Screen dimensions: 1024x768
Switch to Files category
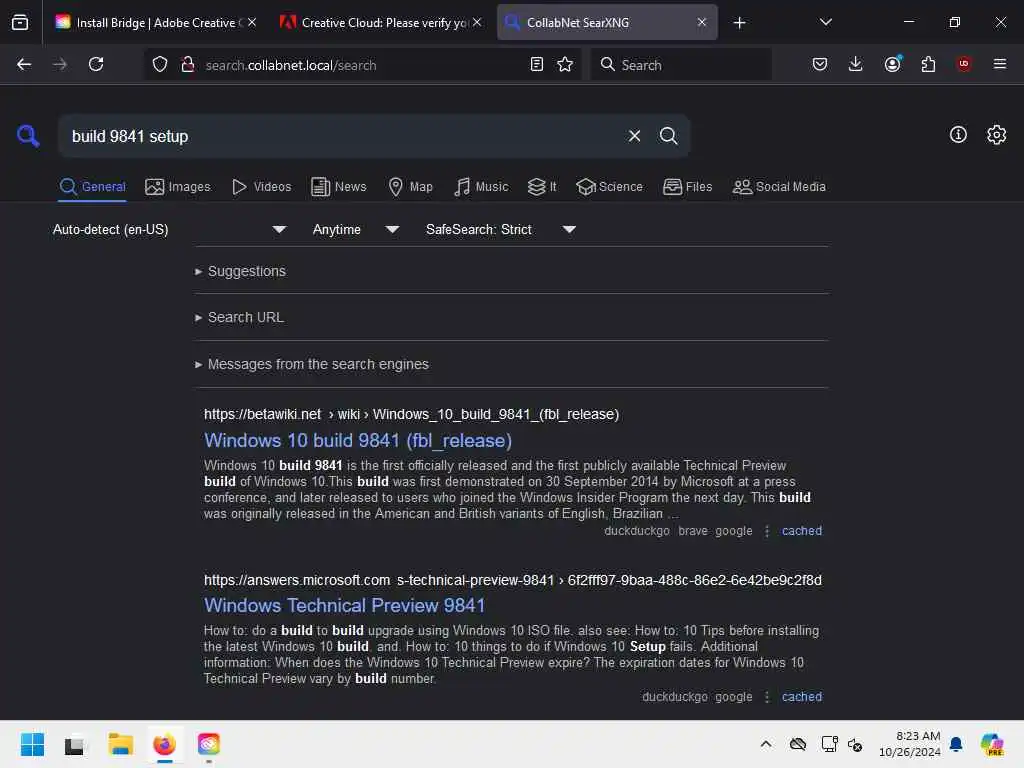pos(687,187)
